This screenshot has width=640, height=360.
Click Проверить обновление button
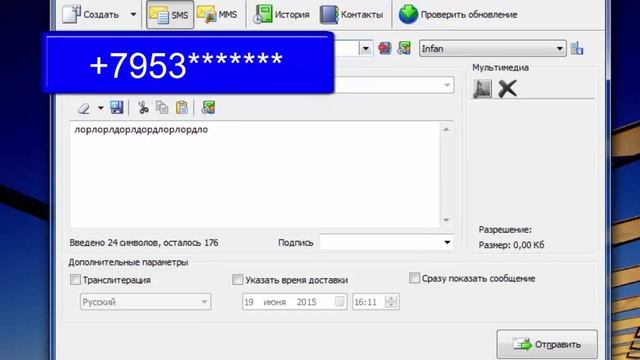tap(458, 15)
